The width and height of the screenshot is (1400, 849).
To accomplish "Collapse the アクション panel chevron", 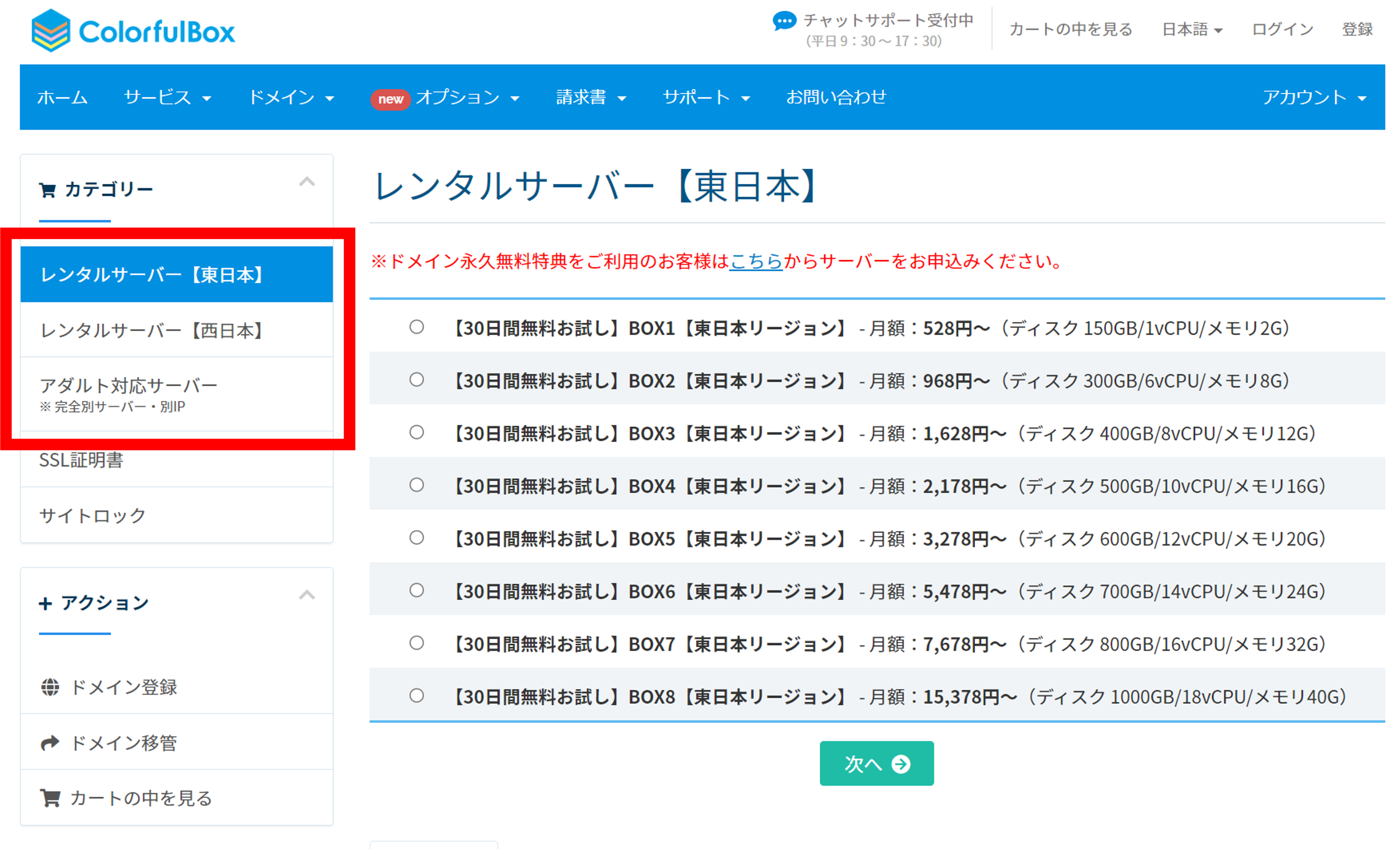I will coord(307,595).
